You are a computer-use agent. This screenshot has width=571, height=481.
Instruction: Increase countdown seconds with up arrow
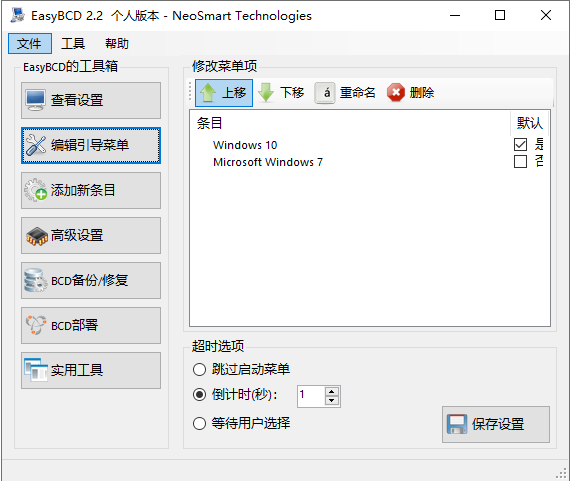(x=331, y=392)
